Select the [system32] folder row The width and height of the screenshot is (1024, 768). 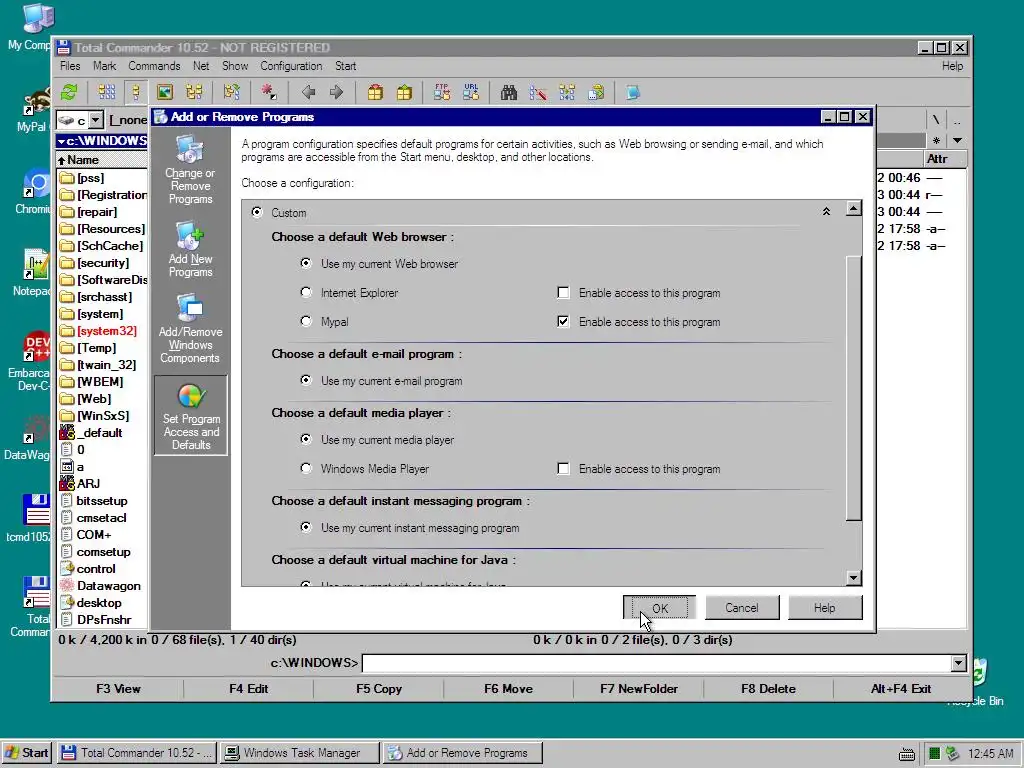click(x=102, y=331)
